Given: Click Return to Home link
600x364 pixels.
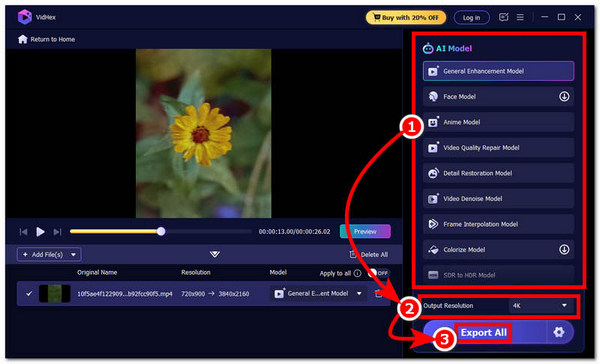Looking at the screenshot, I should (x=46, y=39).
